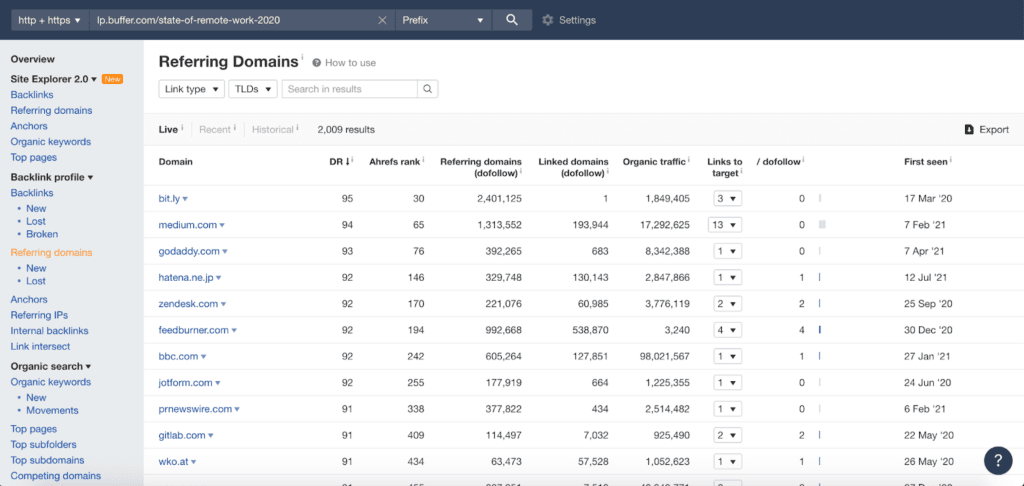
Task: Open the Link type filter dropdown
Action: 190,89
